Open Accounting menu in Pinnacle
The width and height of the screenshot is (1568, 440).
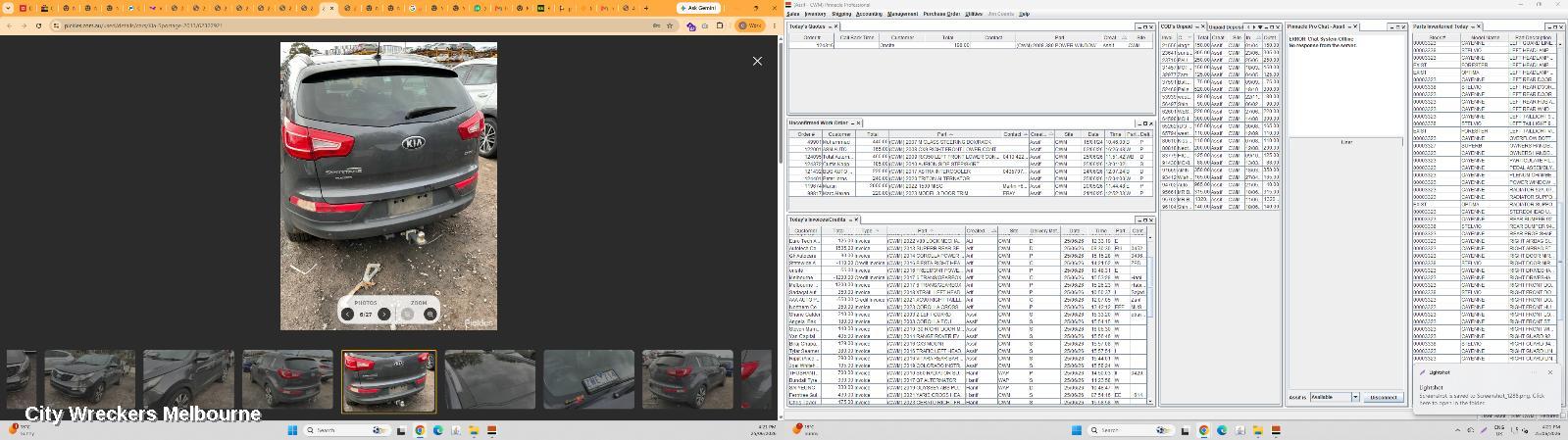(869, 14)
